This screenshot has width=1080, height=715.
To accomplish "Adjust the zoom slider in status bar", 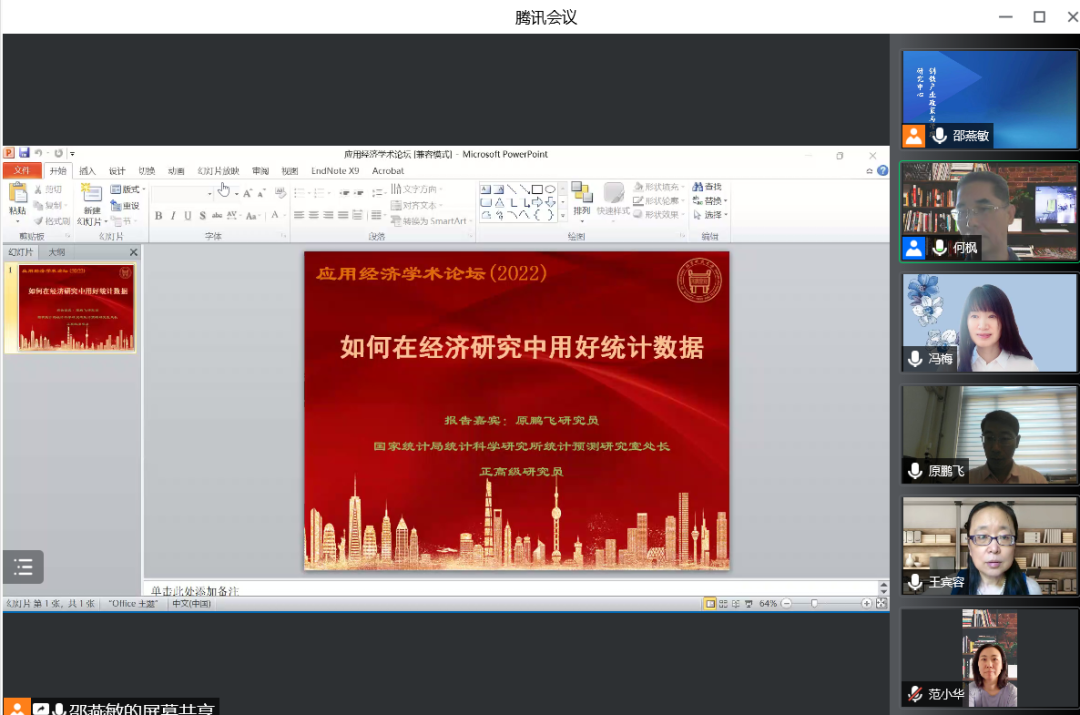I will 815,603.
